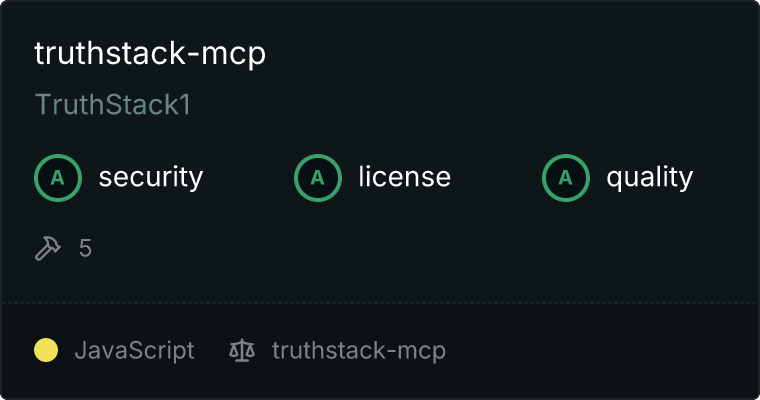Click the hammer tools icon
This screenshot has width=760, height=400.
tap(48, 248)
